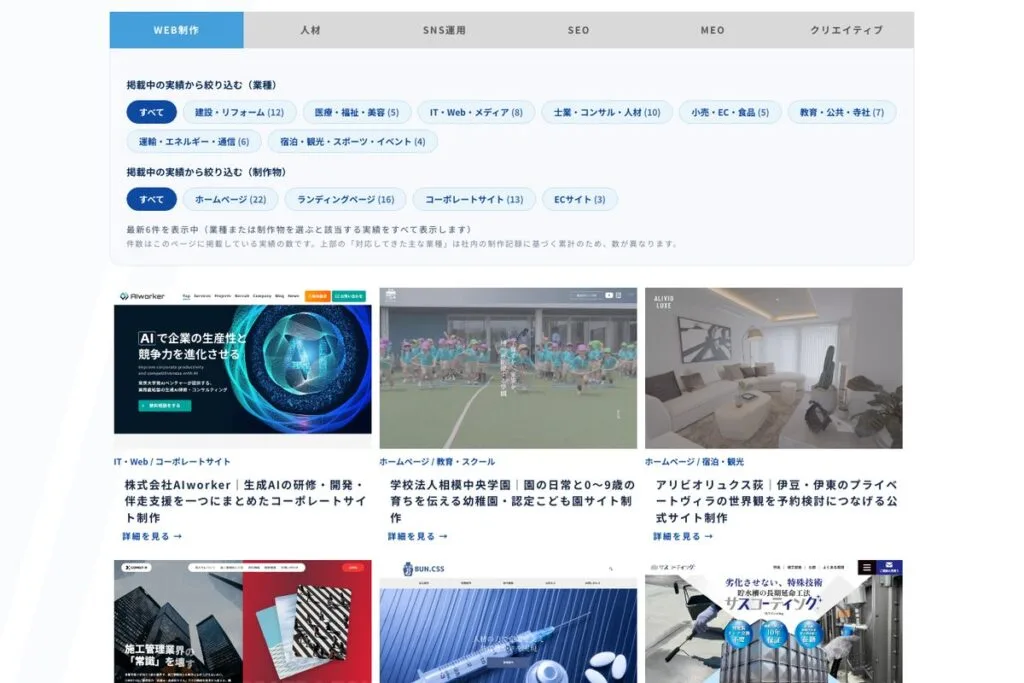Open the kindergarten children playing thumbnail

pos(508,368)
